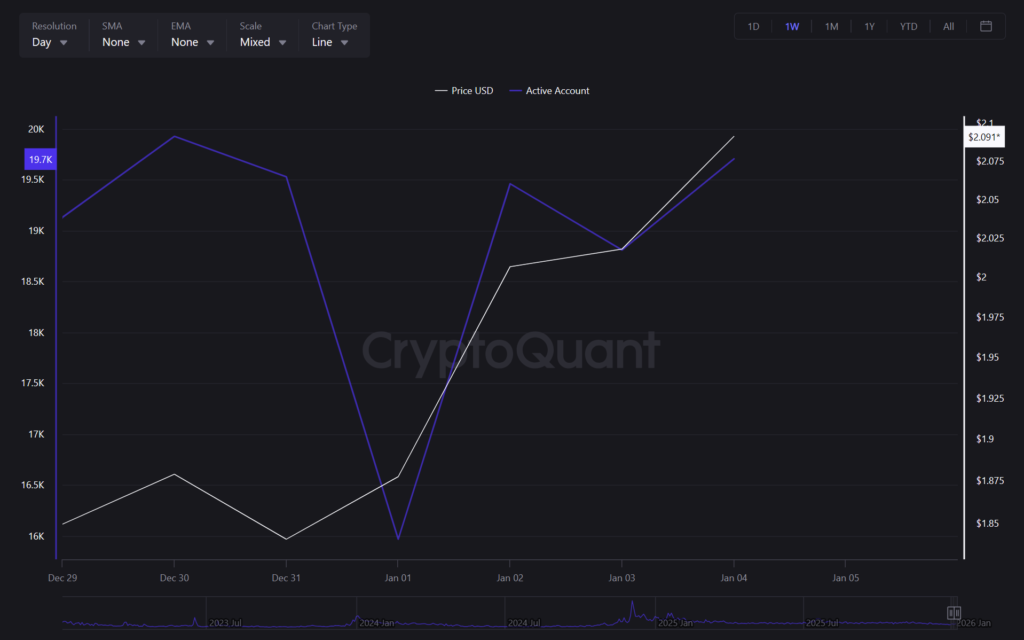Click the Jan 02 x-axis label

[x=510, y=577]
